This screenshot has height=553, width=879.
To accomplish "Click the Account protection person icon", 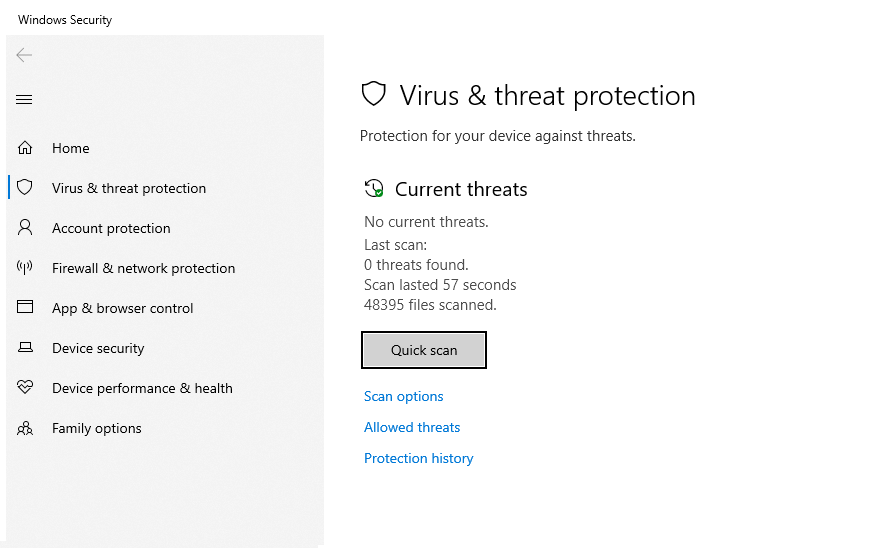I will pyautogui.click(x=25, y=228).
